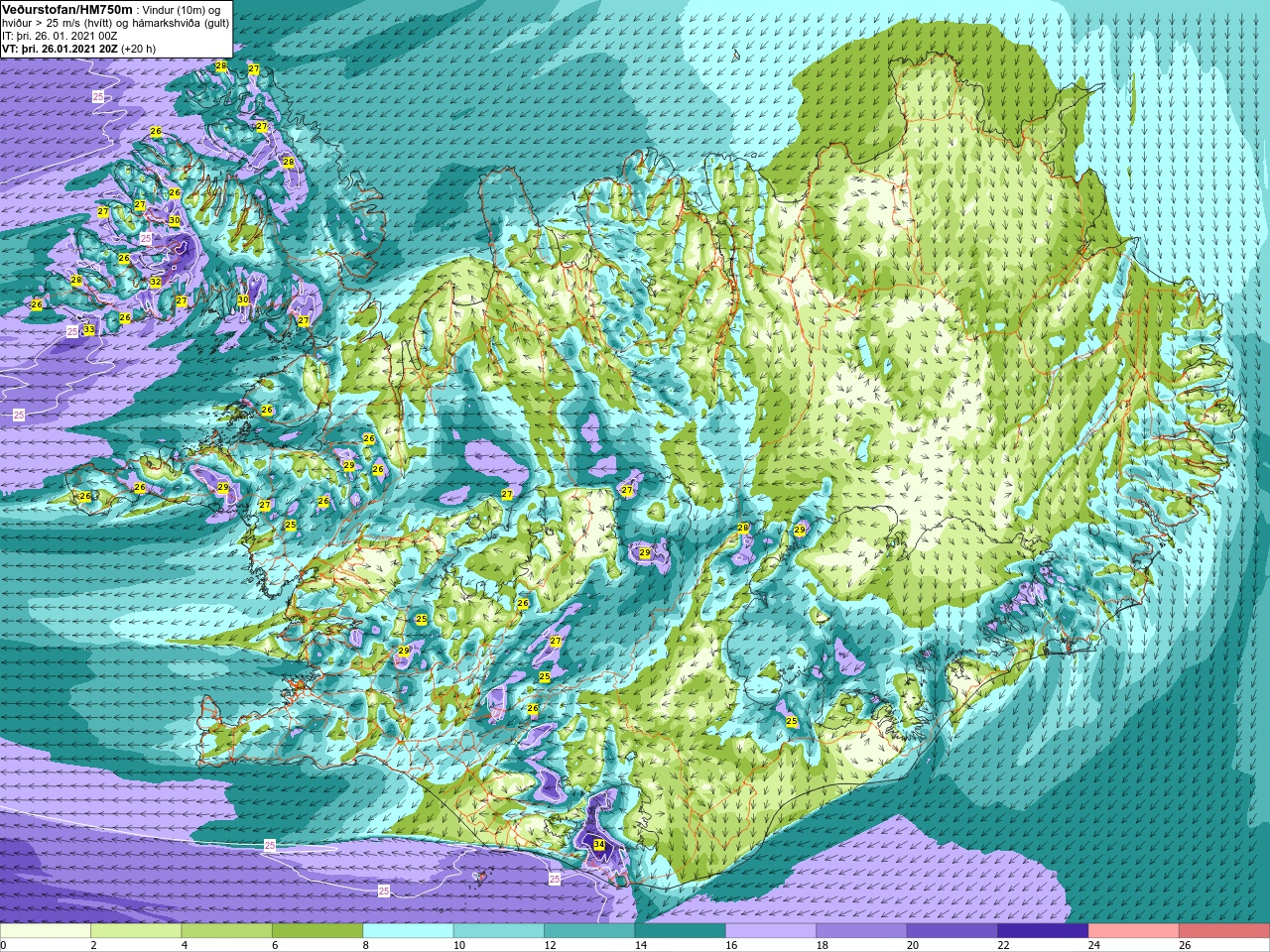The image size is (1270, 952).
Task: Click the legend scale number 26
Action: 1184,945
